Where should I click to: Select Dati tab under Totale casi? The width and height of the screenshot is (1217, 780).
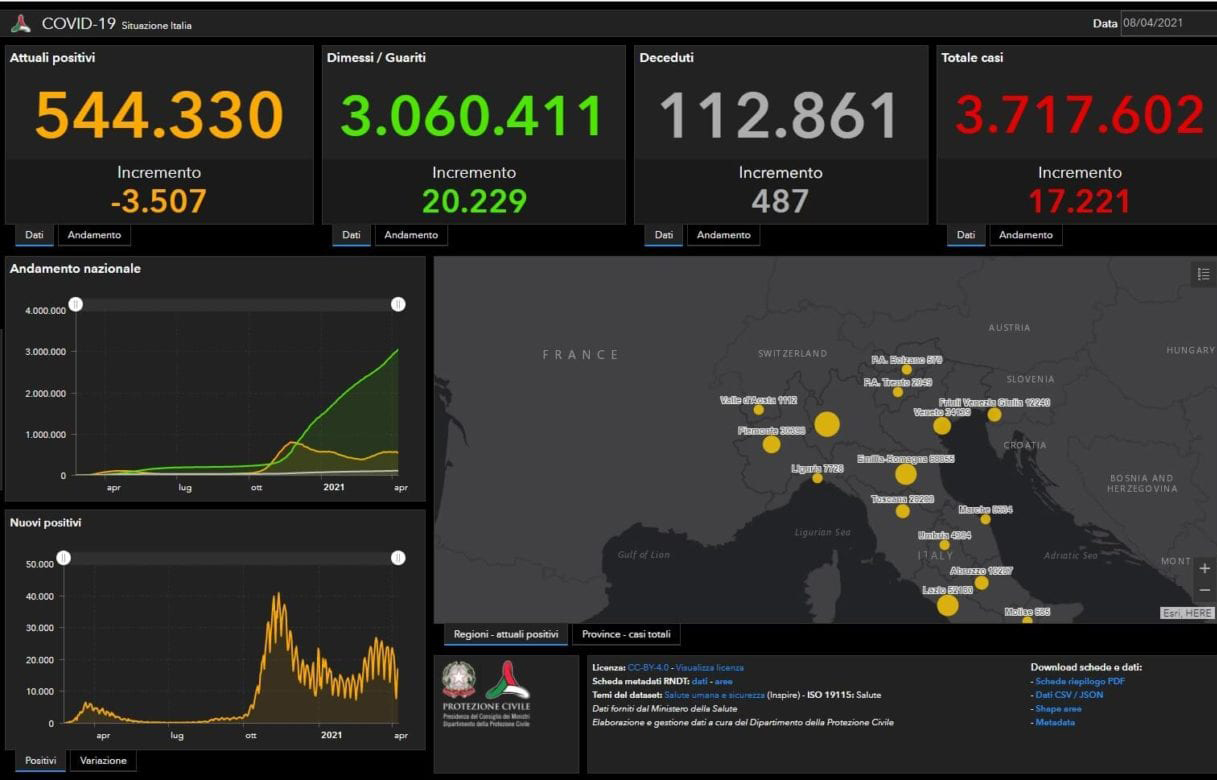tap(965, 235)
